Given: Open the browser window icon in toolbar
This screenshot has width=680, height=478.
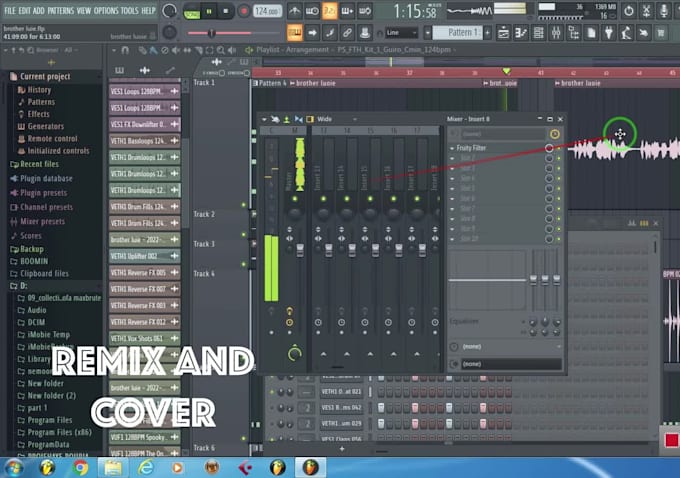Looking at the screenshot, I should click(574, 33).
